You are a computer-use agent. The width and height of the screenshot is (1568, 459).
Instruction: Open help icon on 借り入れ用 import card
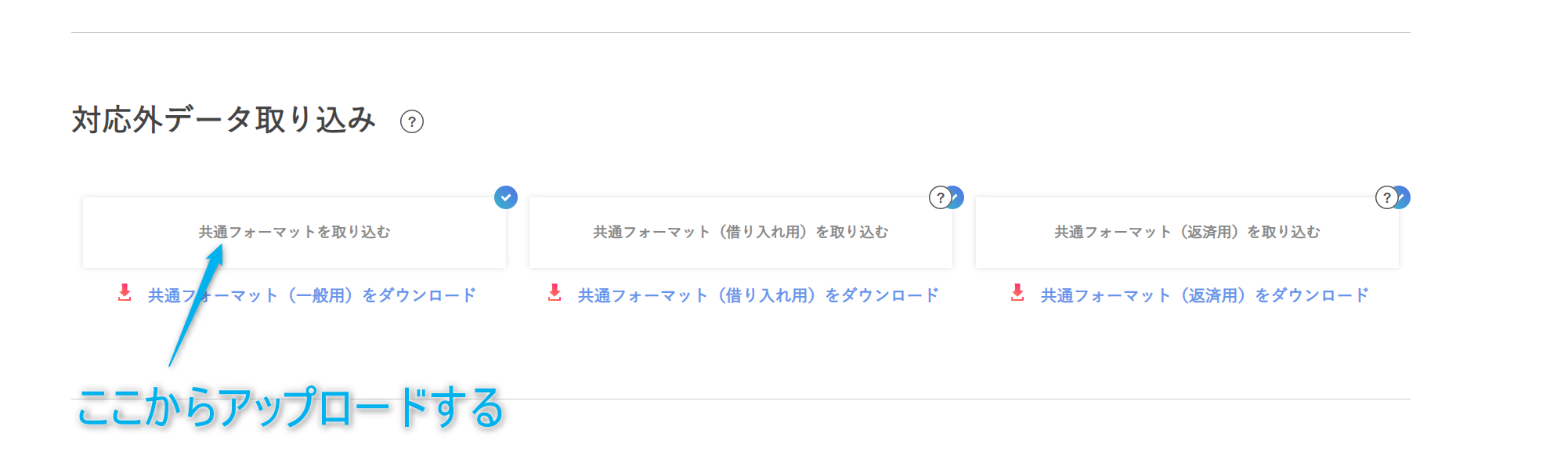(940, 197)
